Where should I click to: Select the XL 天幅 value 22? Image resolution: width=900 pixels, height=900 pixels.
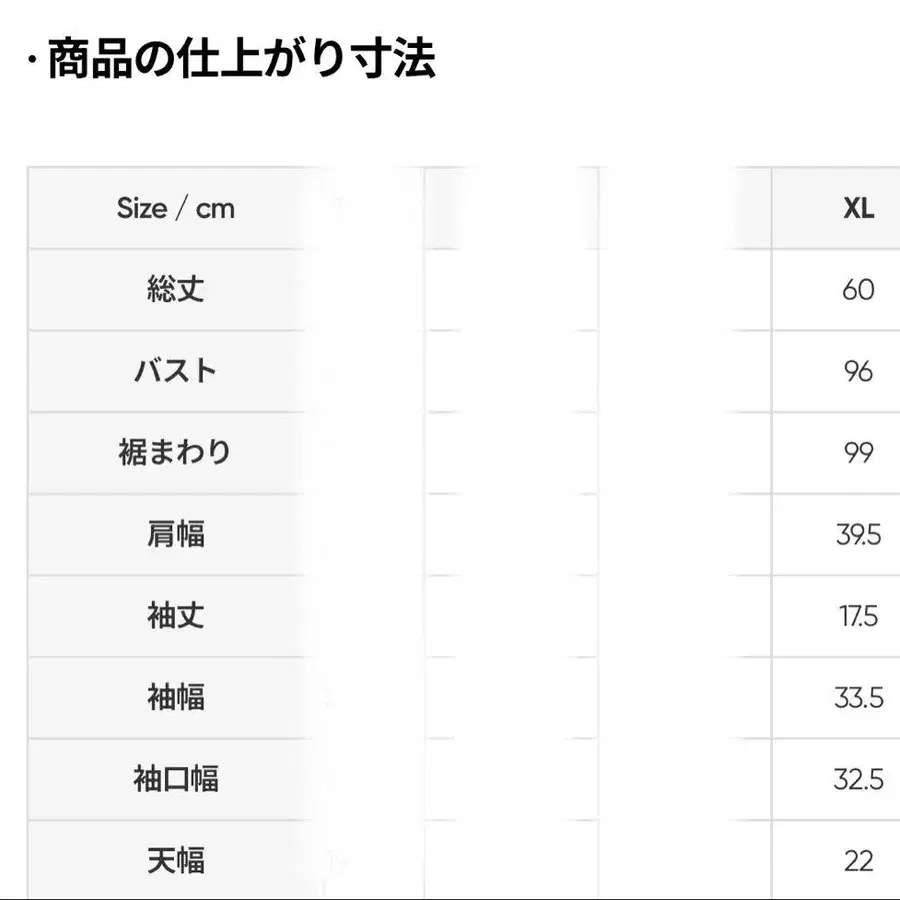[x=858, y=861]
